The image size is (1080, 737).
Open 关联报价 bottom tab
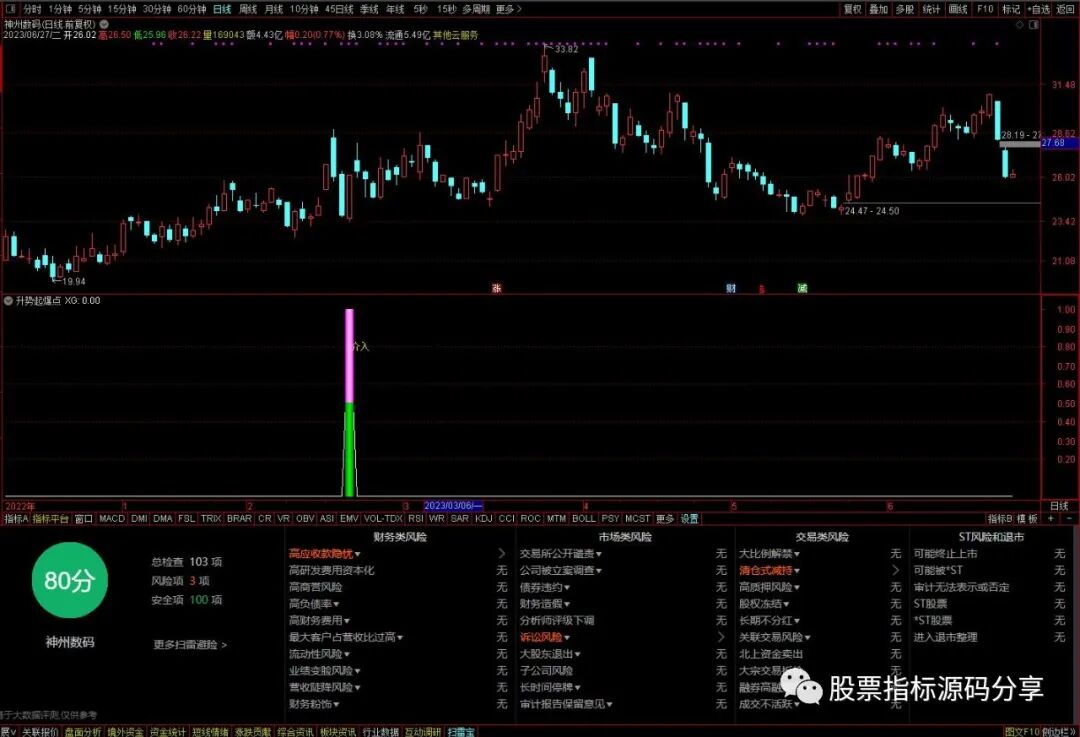40,731
